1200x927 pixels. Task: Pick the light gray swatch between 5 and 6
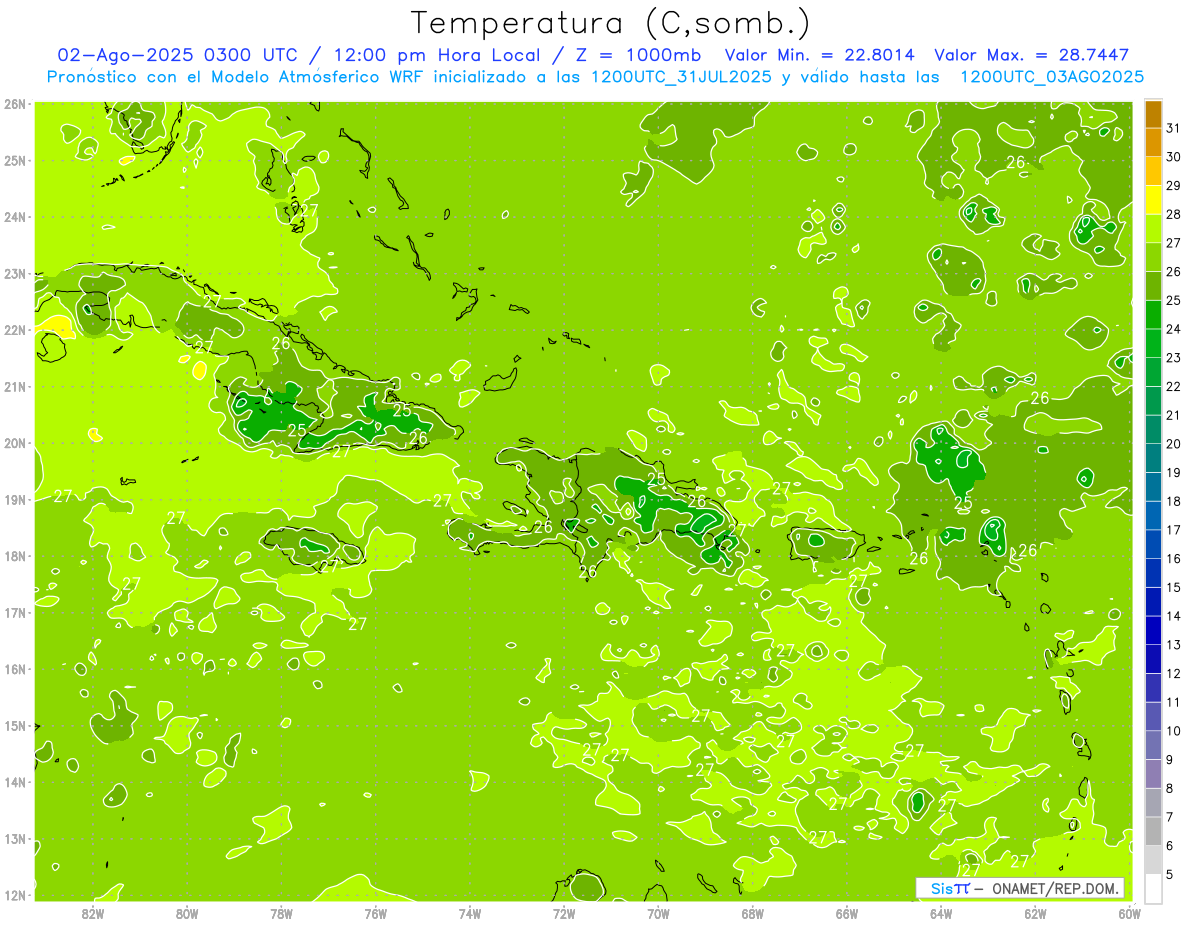click(1154, 859)
